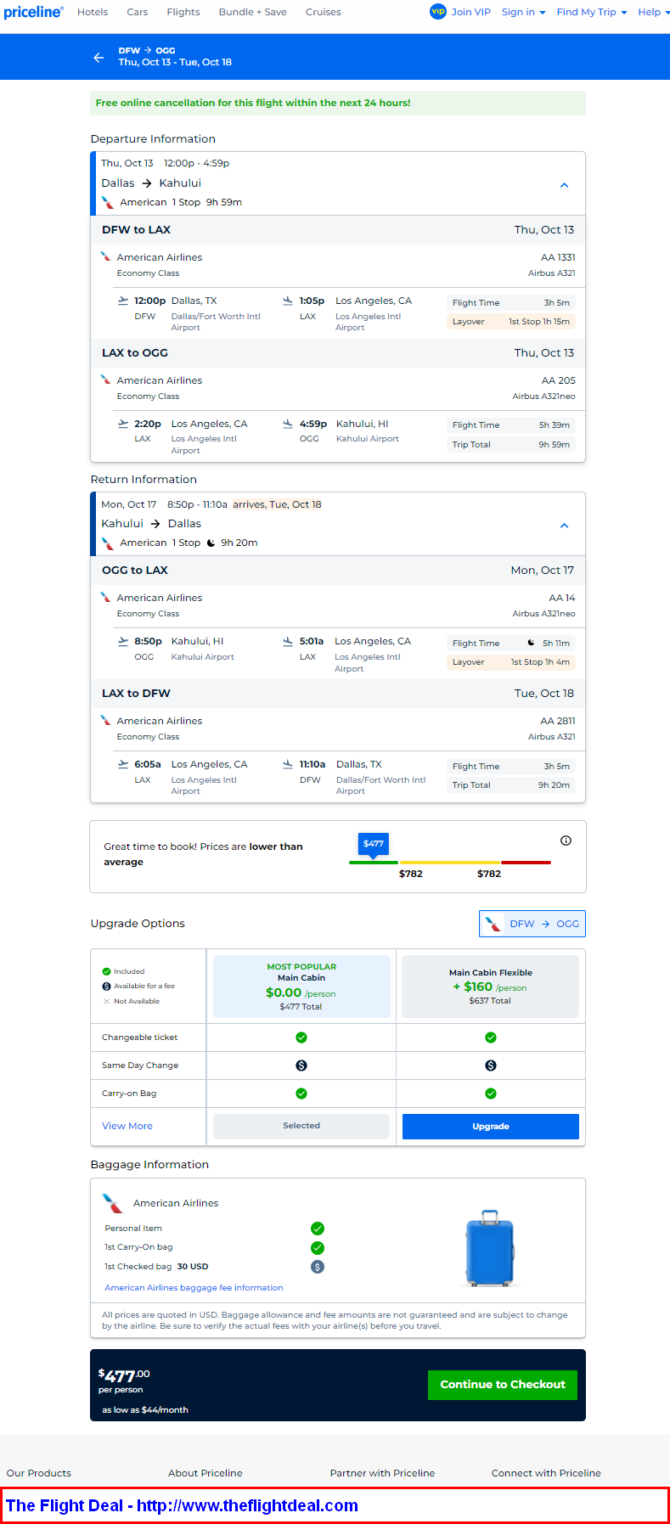Click flight number AA 2811
670x1524 pixels.
[558, 720]
